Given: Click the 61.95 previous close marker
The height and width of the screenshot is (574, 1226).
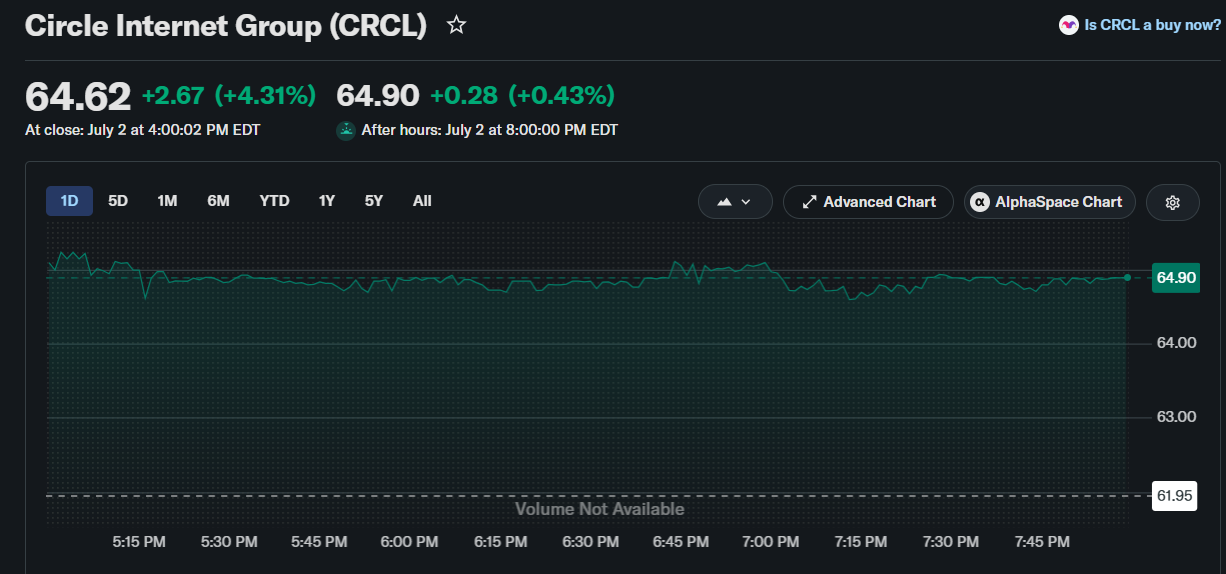Looking at the screenshot, I should [x=1175, y=495].
